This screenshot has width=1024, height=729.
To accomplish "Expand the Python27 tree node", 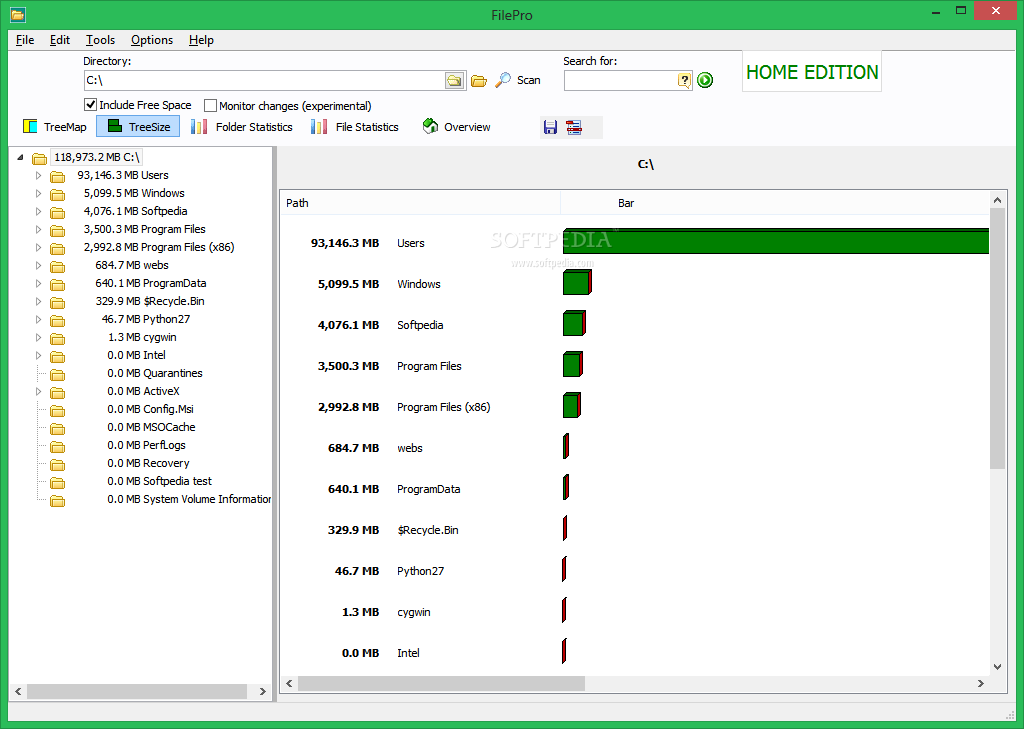I will [x=39, y=319].
